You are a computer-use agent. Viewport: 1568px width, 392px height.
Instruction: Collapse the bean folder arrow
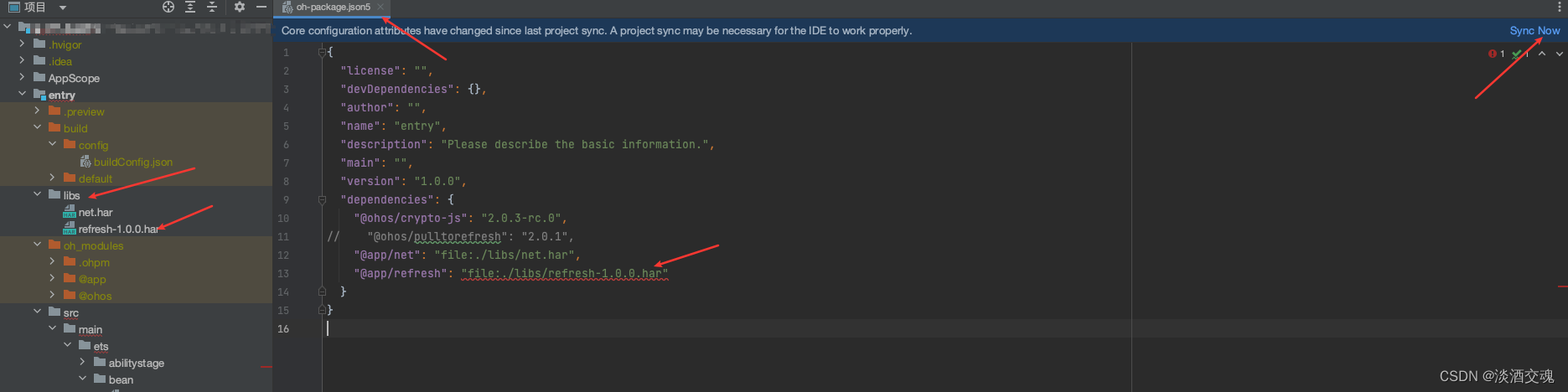(82, 379)
